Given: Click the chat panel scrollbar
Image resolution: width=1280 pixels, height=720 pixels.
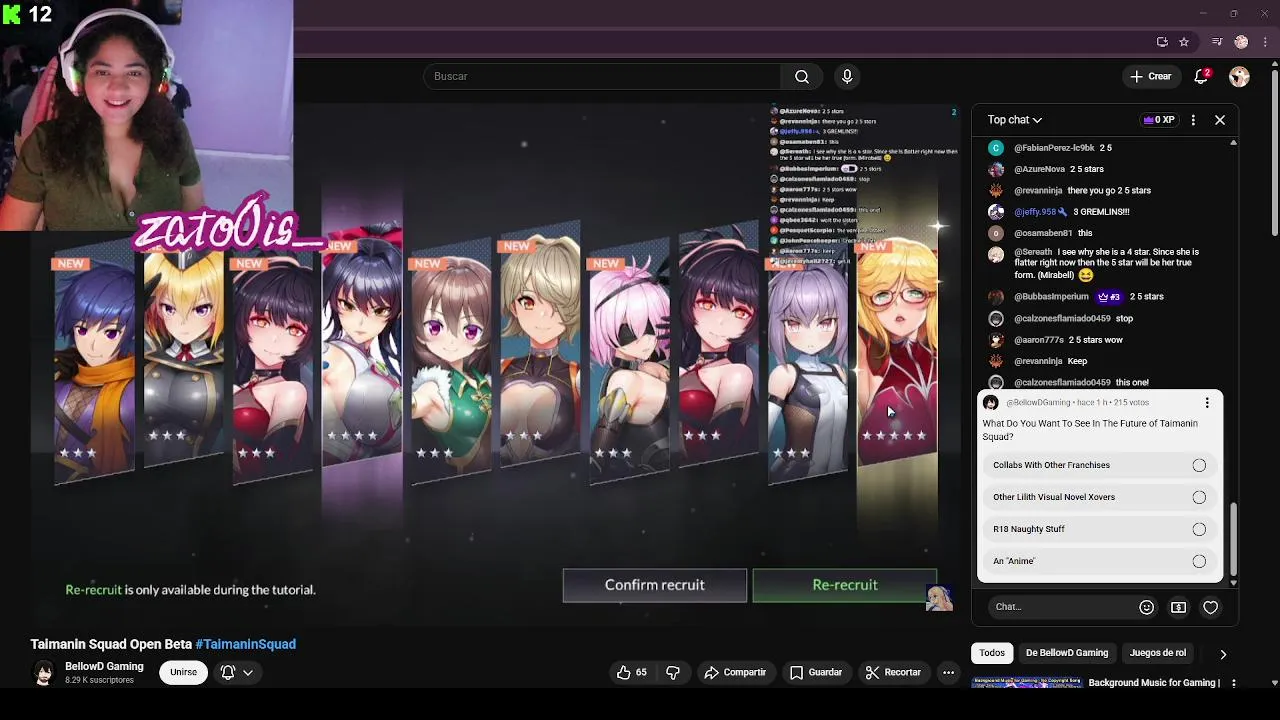Looking at the screenshot, I should (1233, 538).
